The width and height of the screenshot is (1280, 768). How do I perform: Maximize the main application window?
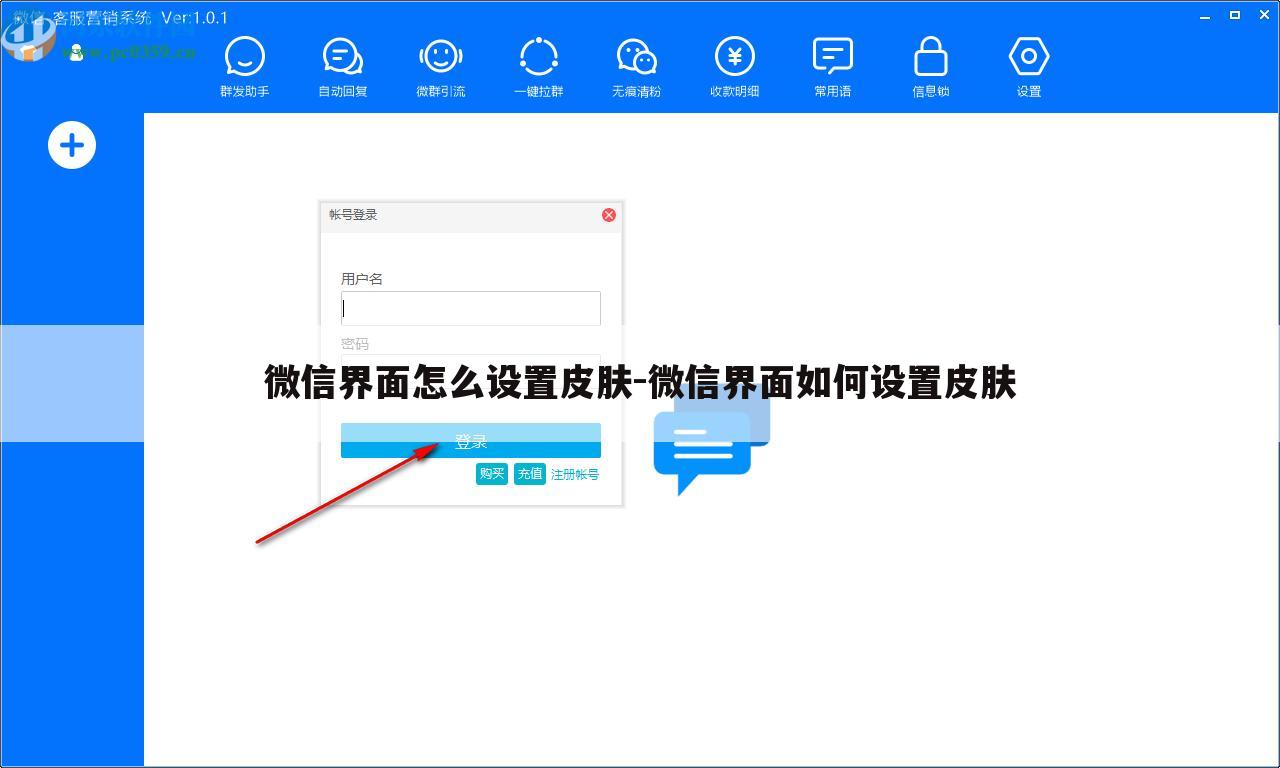click(1235, 15)
